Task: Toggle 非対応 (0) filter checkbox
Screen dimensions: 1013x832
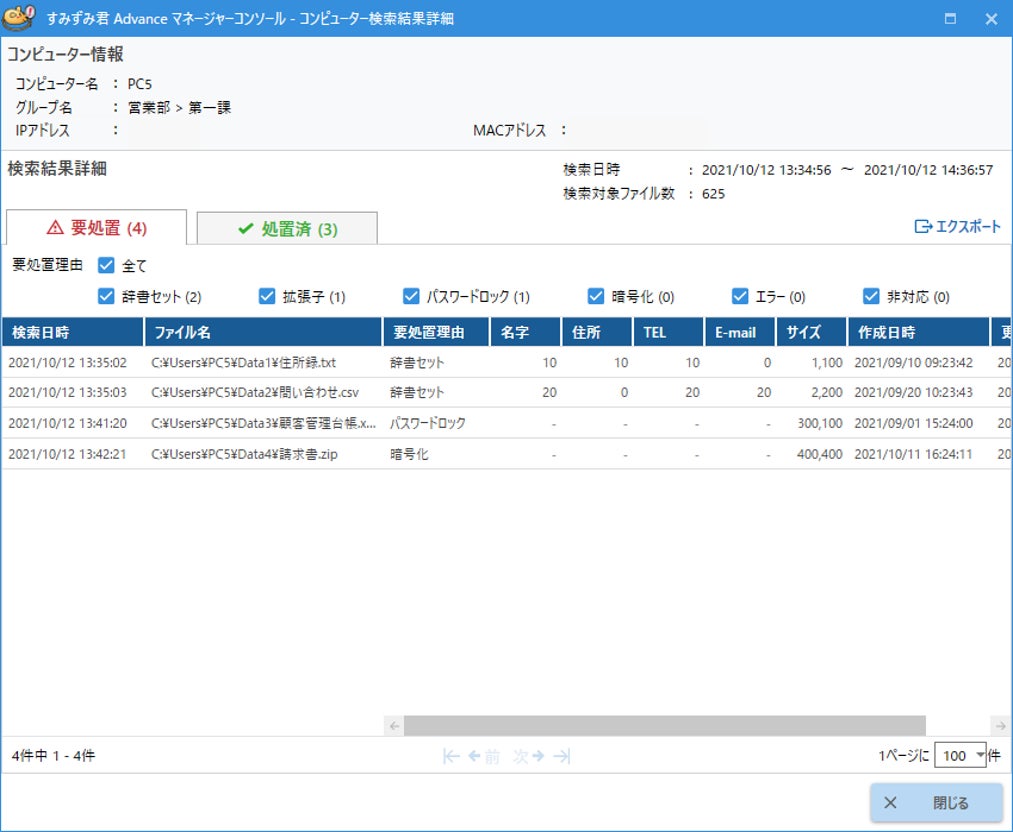Action: pos(871,296)
